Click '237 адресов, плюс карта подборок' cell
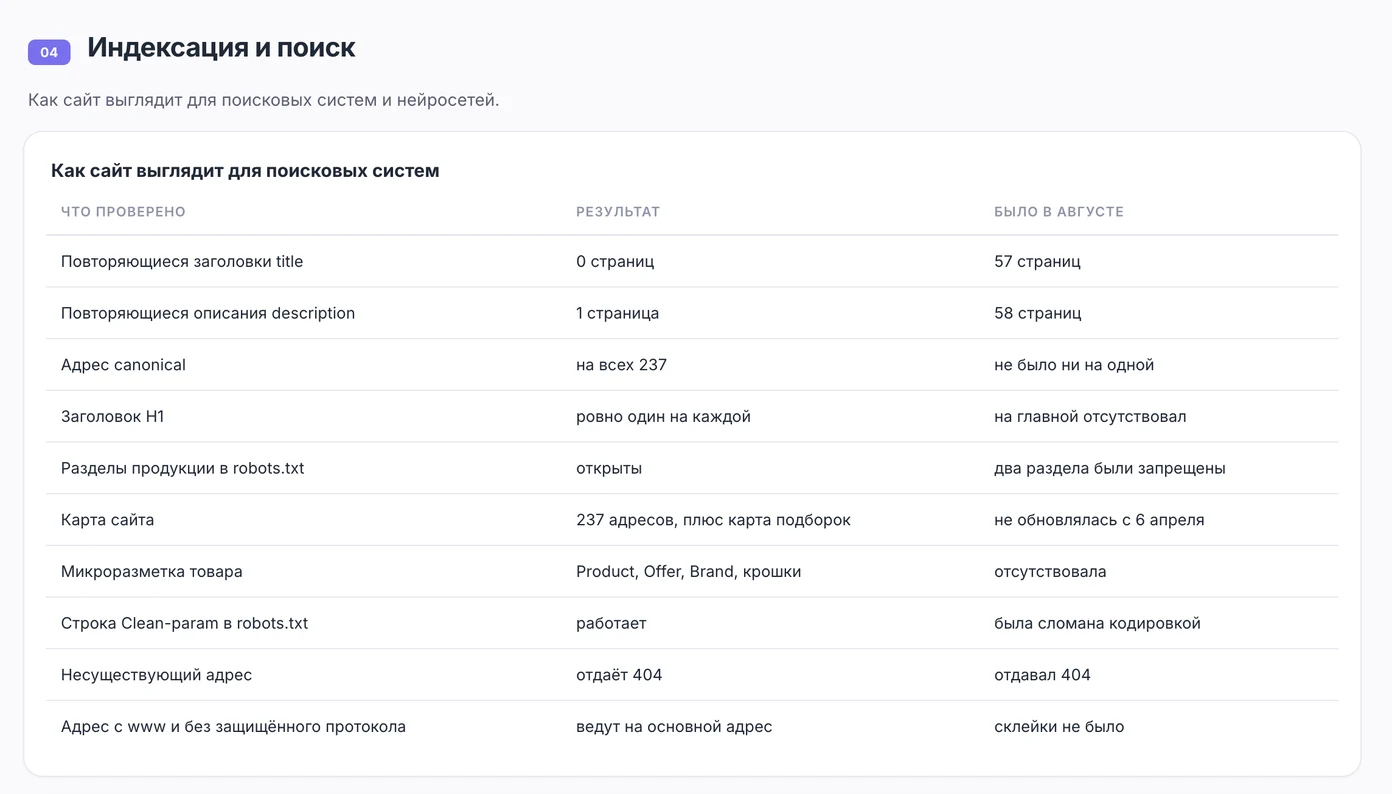Image resolution: width=1392 pixels, height=794 pixels. coord(713,520)
